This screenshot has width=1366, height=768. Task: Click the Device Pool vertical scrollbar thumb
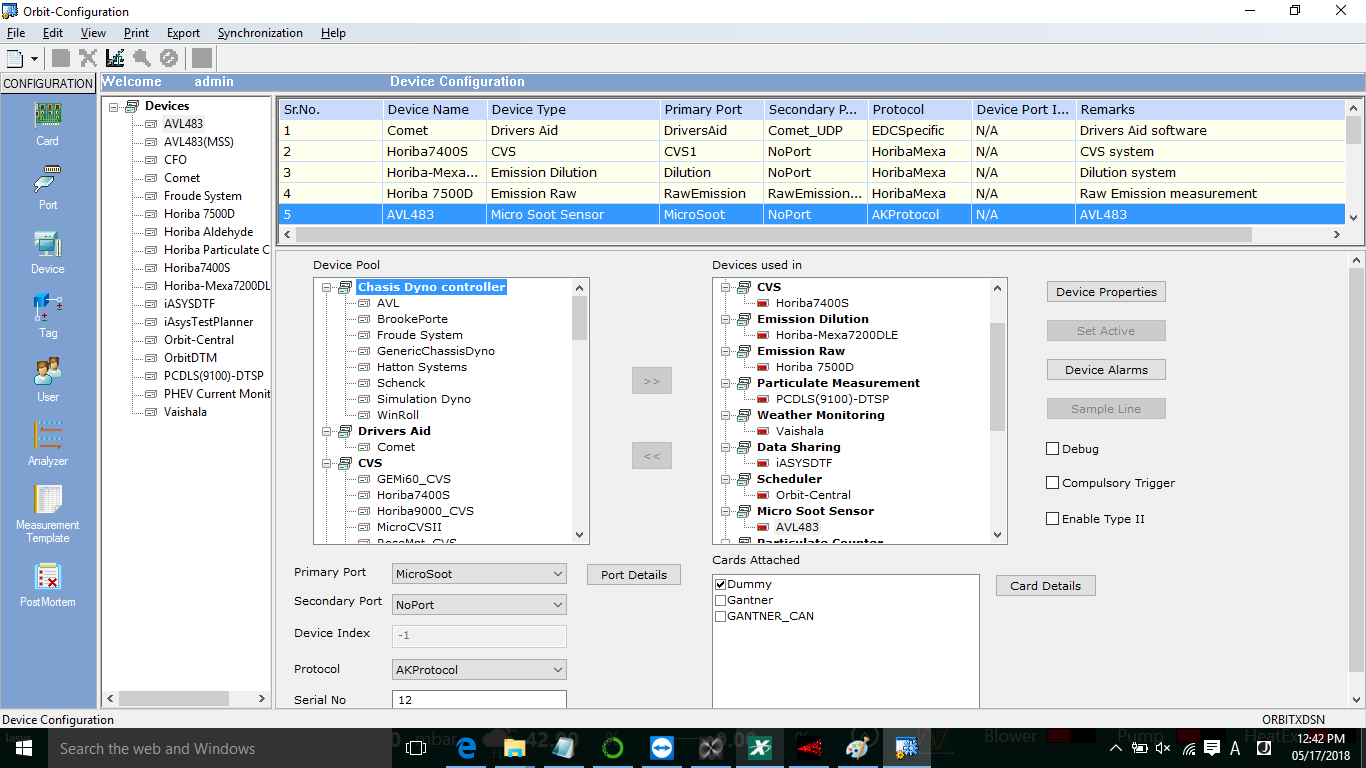pos(580,318)
